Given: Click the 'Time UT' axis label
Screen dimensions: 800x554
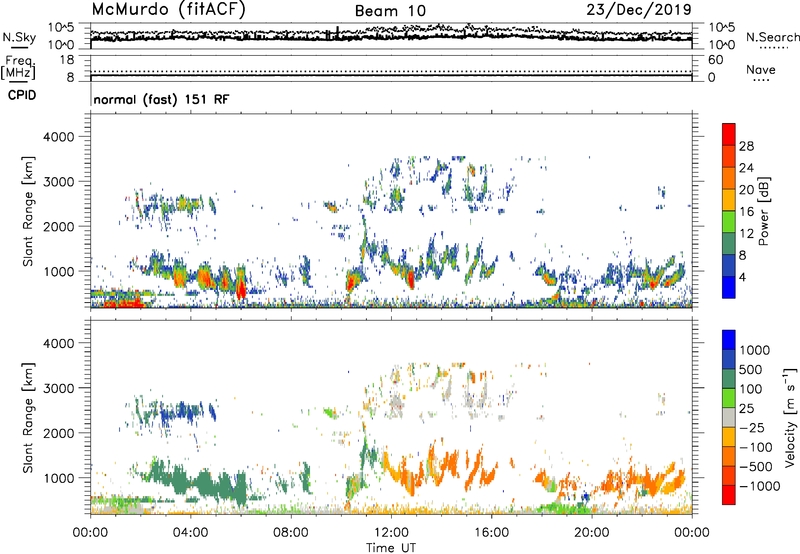Looking at the screenshot, I should point(391,548).
